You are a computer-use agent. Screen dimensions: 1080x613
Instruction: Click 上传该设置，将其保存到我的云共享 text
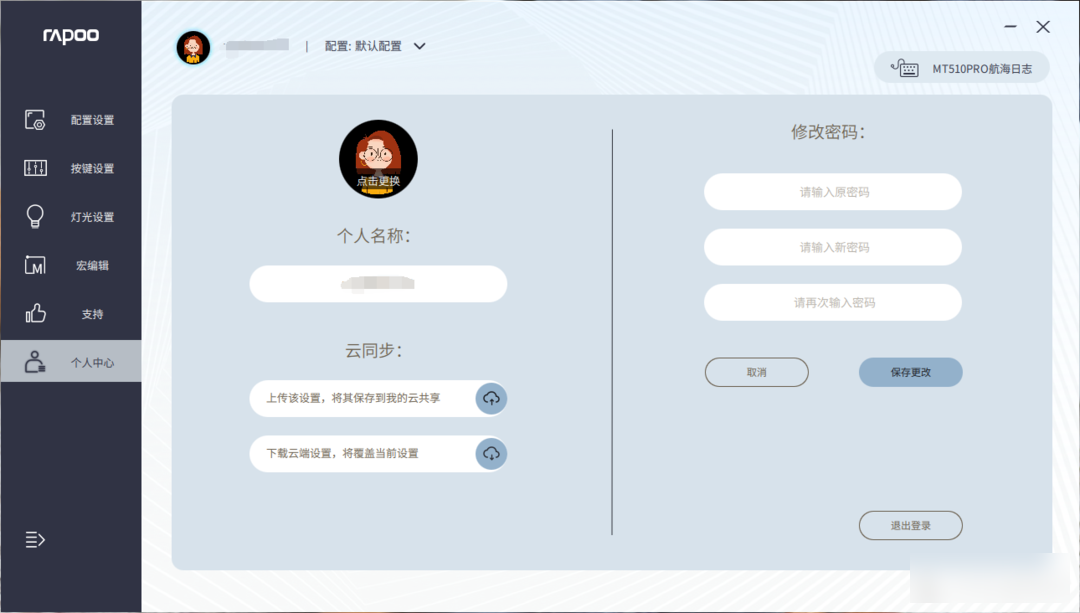pos(353,398)
